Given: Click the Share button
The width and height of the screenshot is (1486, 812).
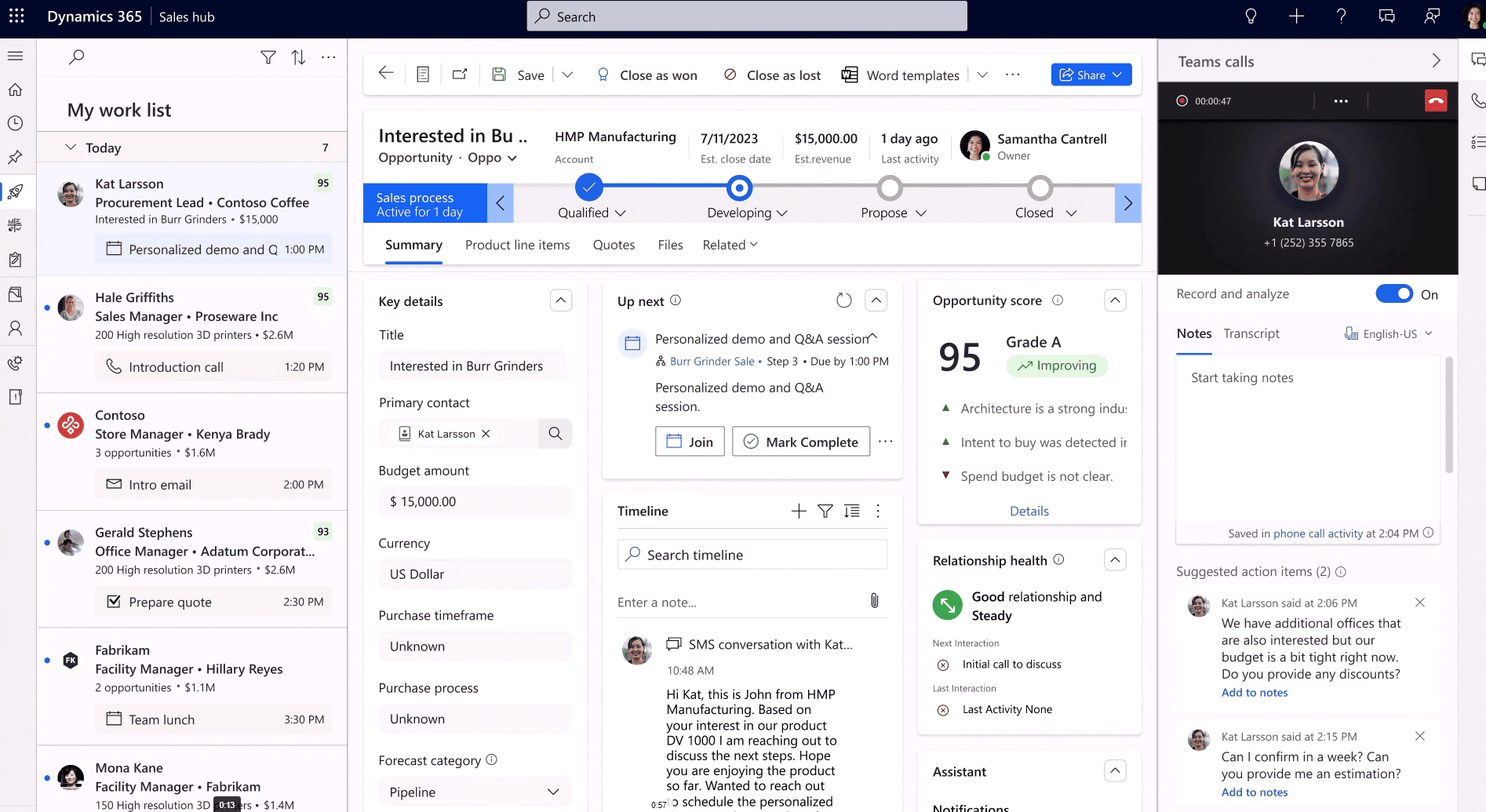Looking at the screenshot, I should coord(1091,75).
